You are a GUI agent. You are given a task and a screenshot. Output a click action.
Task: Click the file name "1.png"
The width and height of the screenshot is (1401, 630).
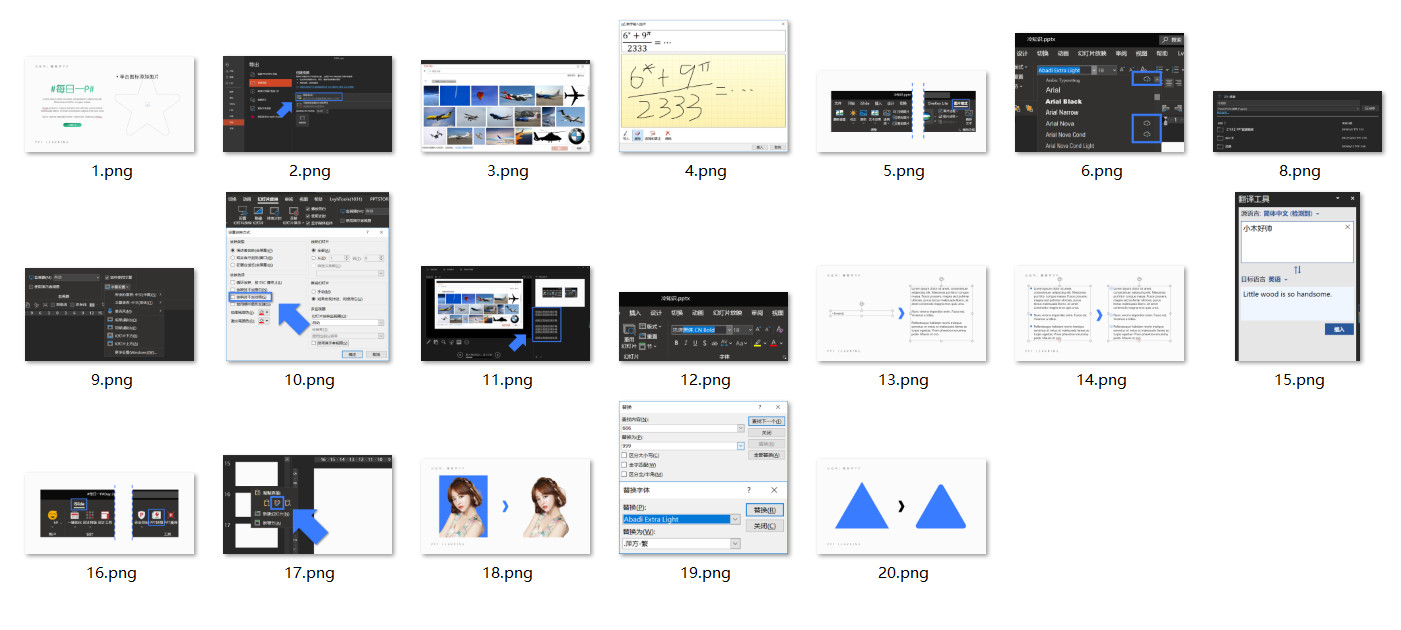click(x=110, y=171)
